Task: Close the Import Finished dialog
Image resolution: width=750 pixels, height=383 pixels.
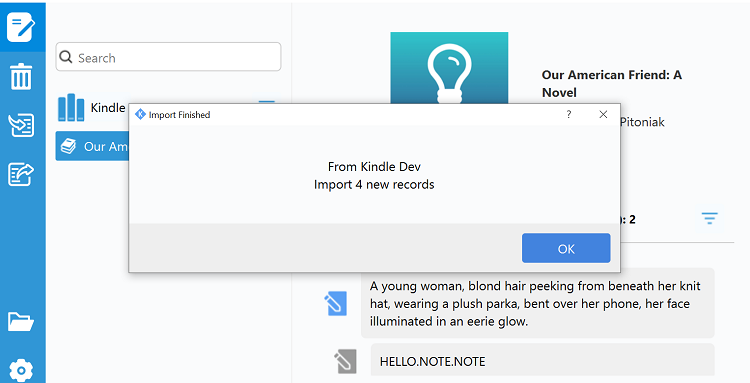Action: click(x=603, y=114)
